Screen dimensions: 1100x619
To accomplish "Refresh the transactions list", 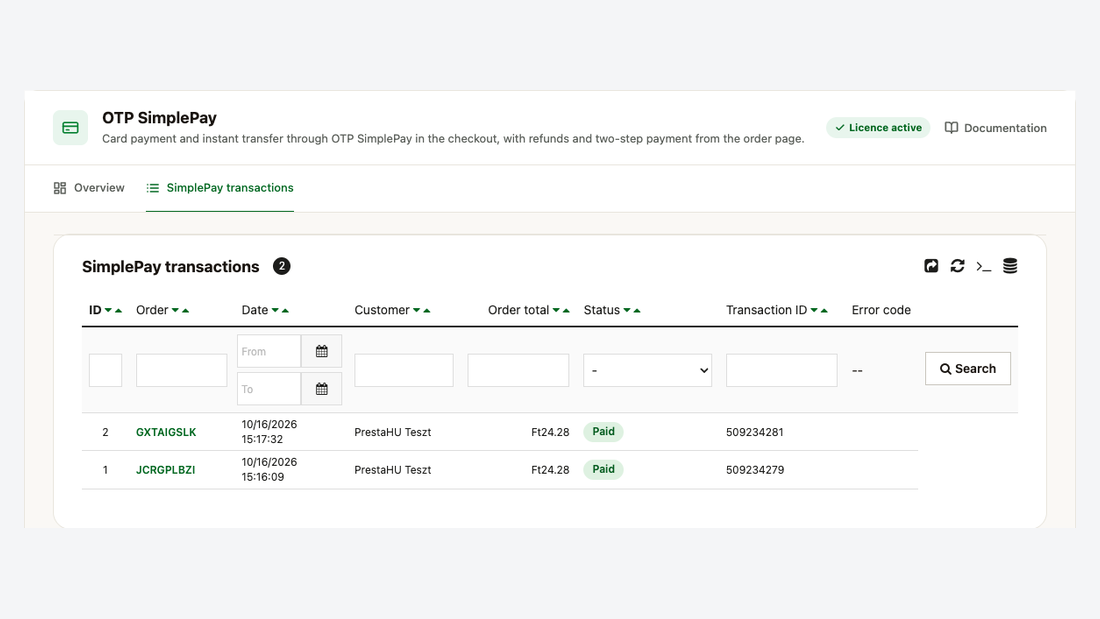I will click(x=958, y=266).
